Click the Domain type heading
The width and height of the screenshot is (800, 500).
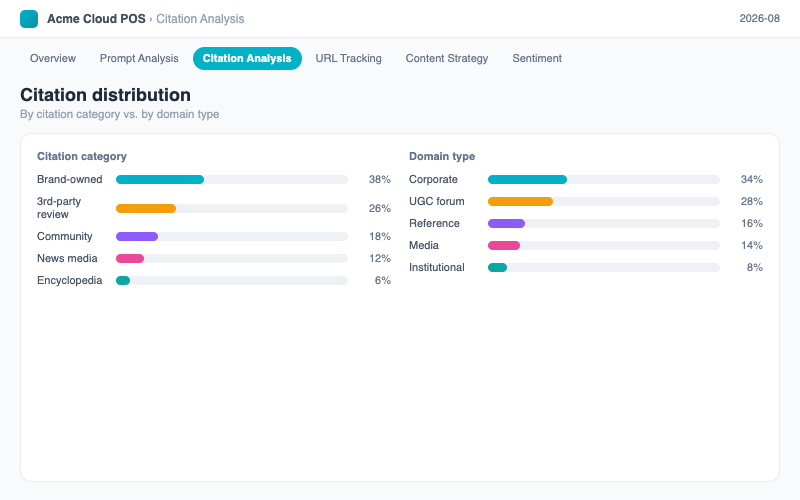click(x=442, y=157)
